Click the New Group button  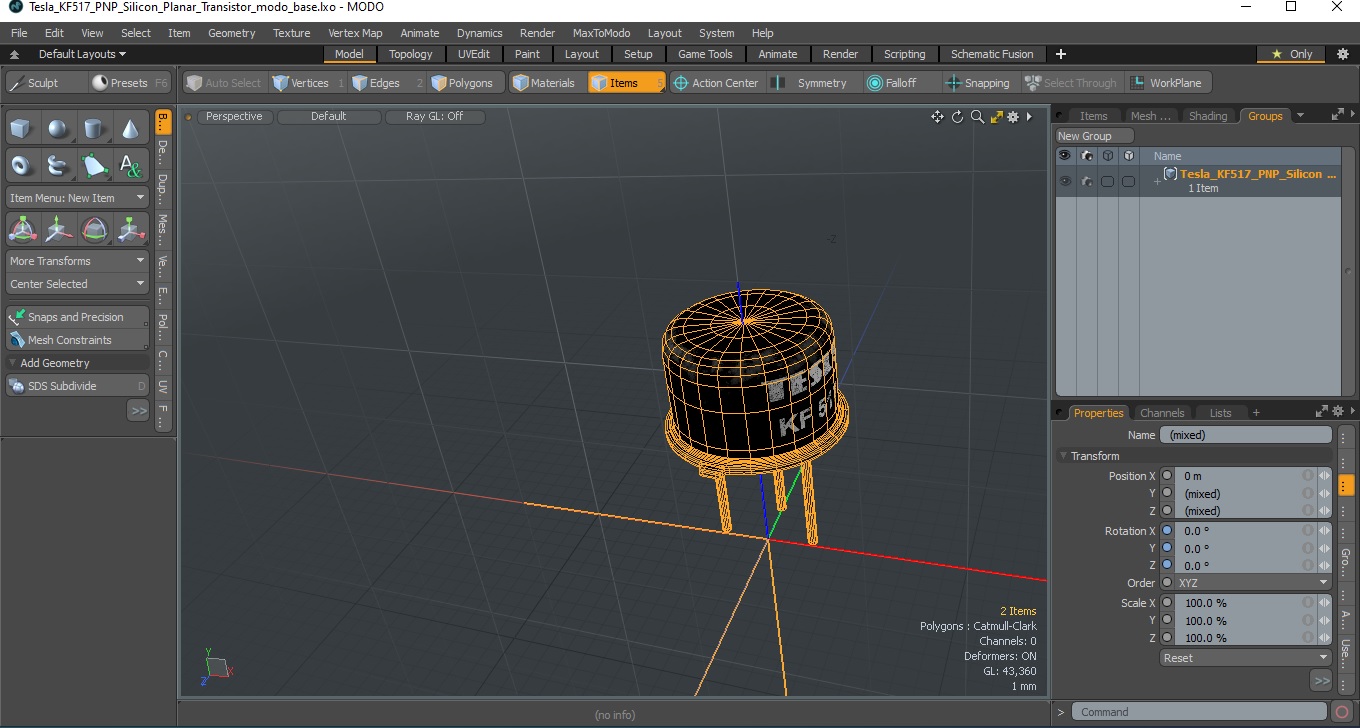(1095, 136)
